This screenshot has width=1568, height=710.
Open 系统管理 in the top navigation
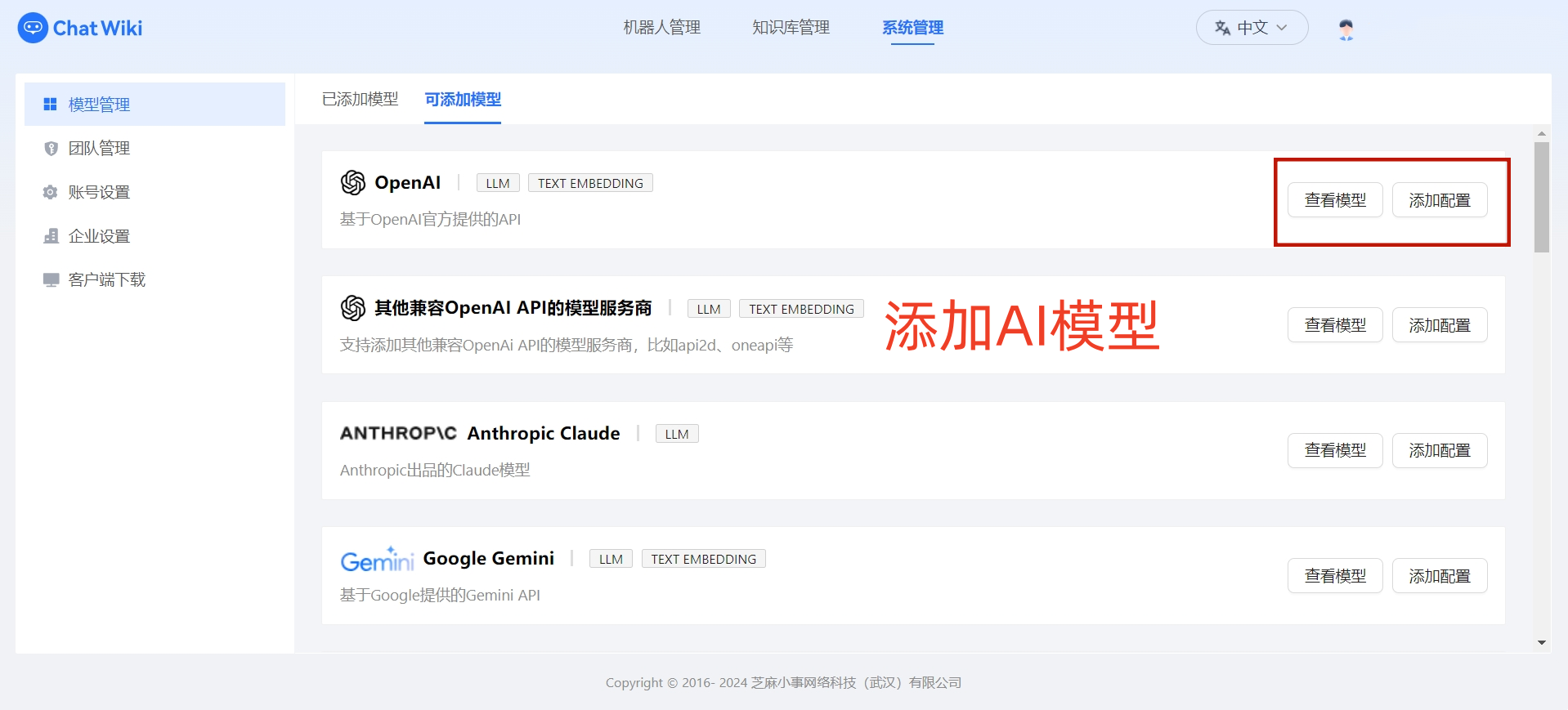tap(912, 28)
